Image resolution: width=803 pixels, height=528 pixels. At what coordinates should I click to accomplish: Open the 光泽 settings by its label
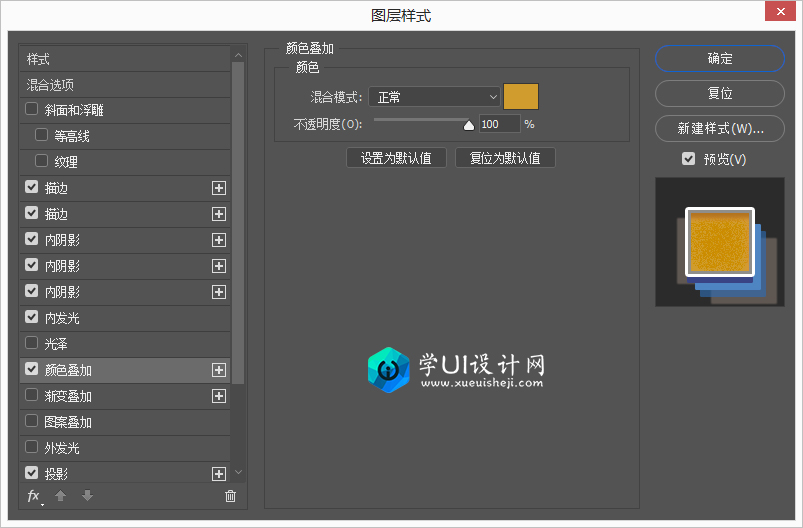coord(56,344)
